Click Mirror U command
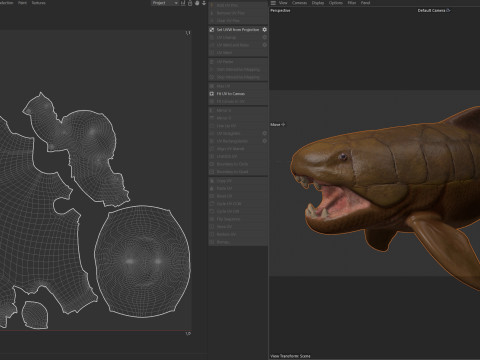The width and height of the screenshot is (480, 360). pyautogui.click(x=238, y=110)
